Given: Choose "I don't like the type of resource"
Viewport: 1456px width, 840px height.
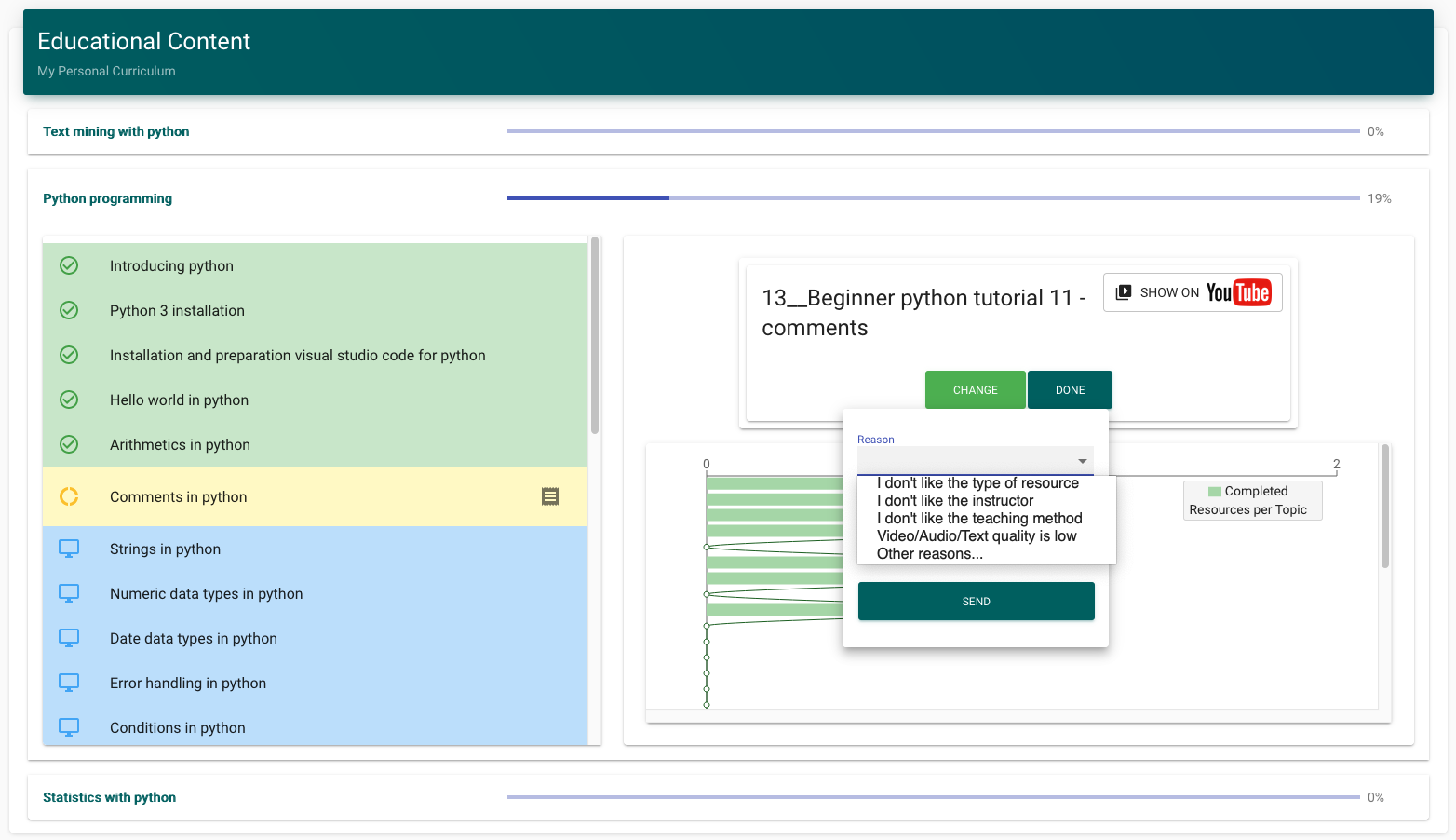Looking at the screenshot, I should (977, 483).
